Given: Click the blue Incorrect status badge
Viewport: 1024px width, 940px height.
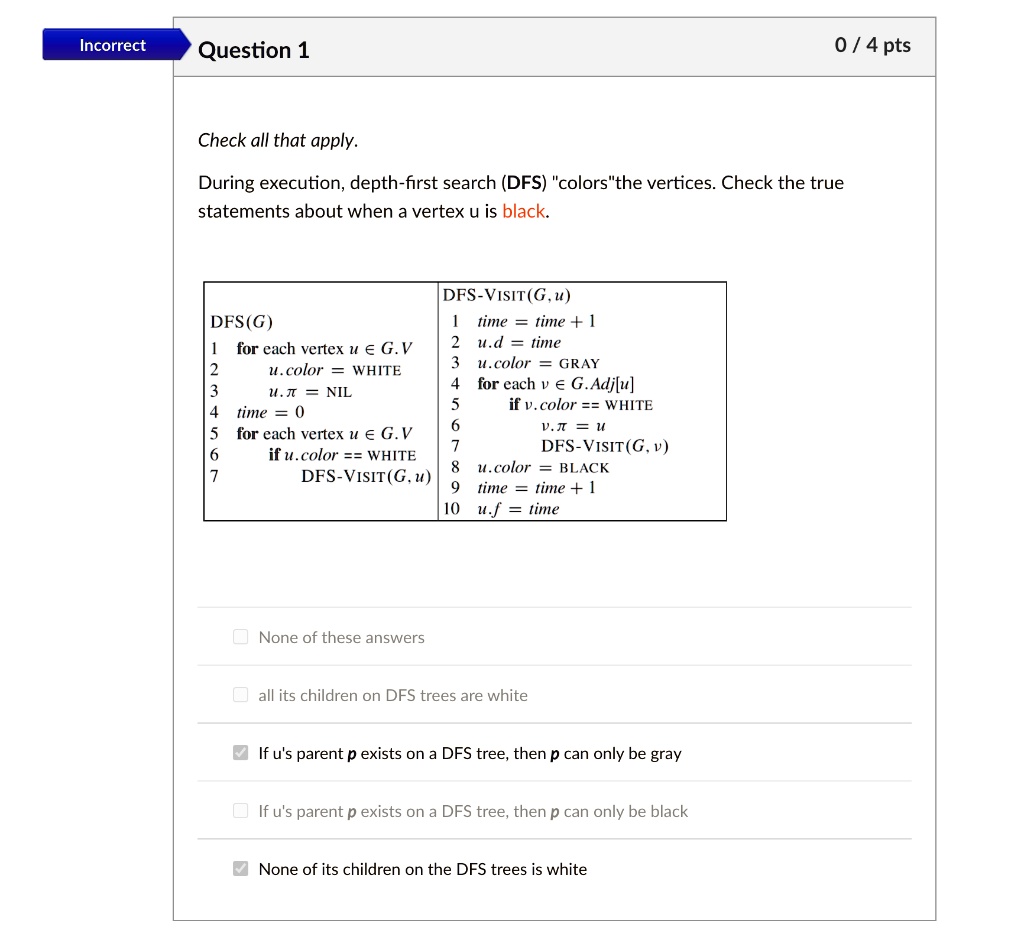Looking at the screenshot, I should point(112,45).
